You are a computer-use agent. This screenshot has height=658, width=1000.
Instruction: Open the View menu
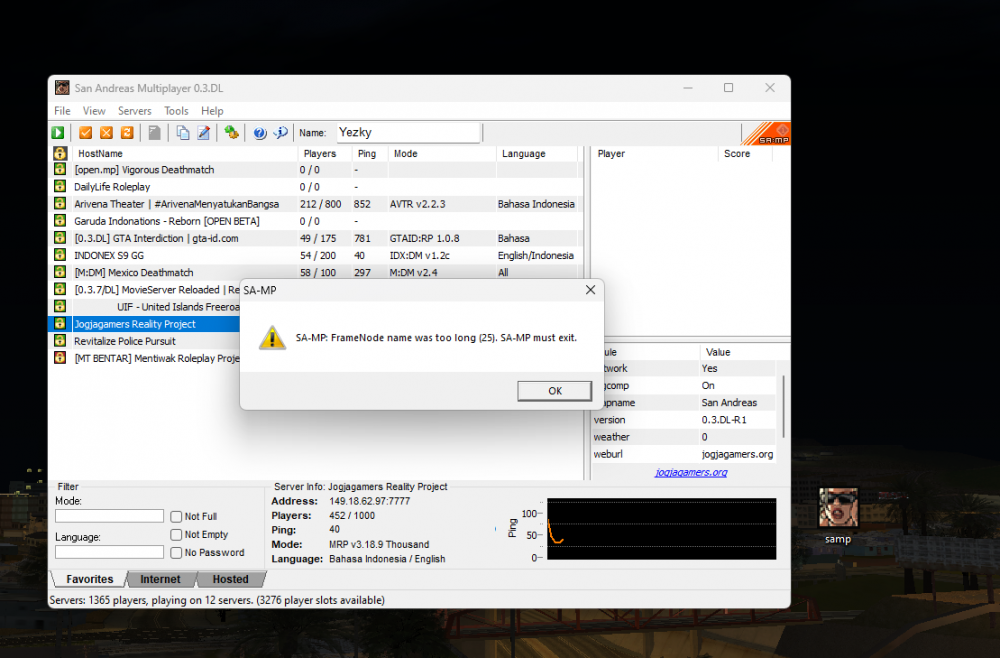point(94,111)
